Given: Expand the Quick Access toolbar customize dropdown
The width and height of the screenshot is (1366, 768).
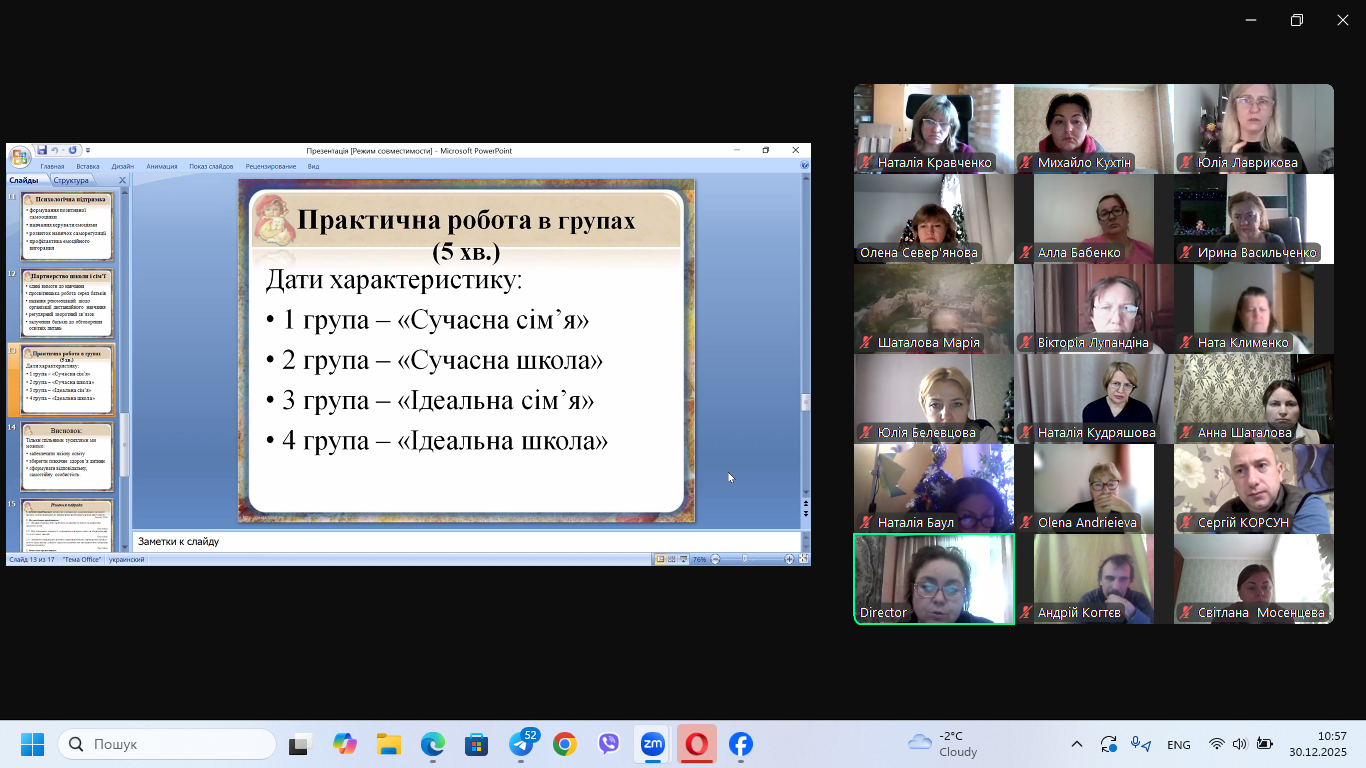Looking at the screenshot, I should pos(88,151).
